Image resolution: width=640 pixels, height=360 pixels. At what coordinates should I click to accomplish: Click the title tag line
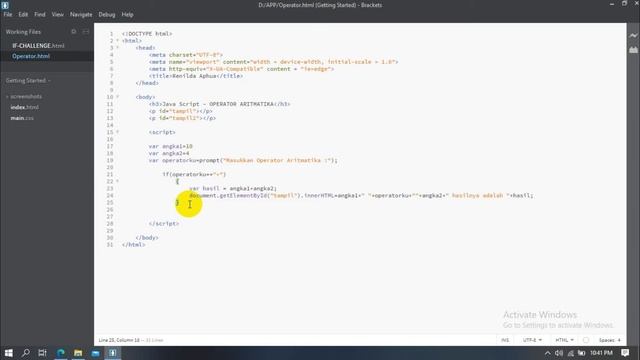pos(196,76)
